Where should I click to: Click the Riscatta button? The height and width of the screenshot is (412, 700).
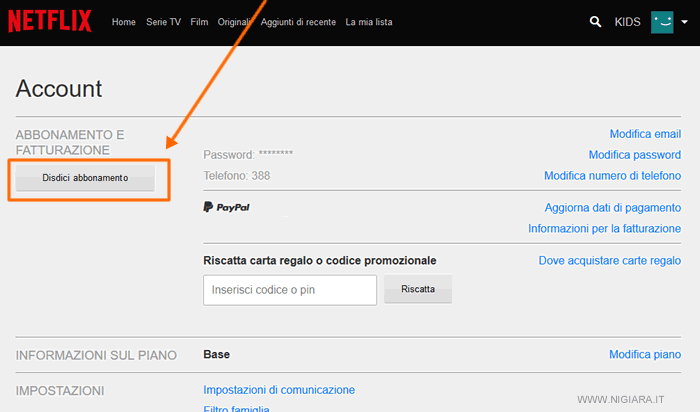click(x=418, y=289)
